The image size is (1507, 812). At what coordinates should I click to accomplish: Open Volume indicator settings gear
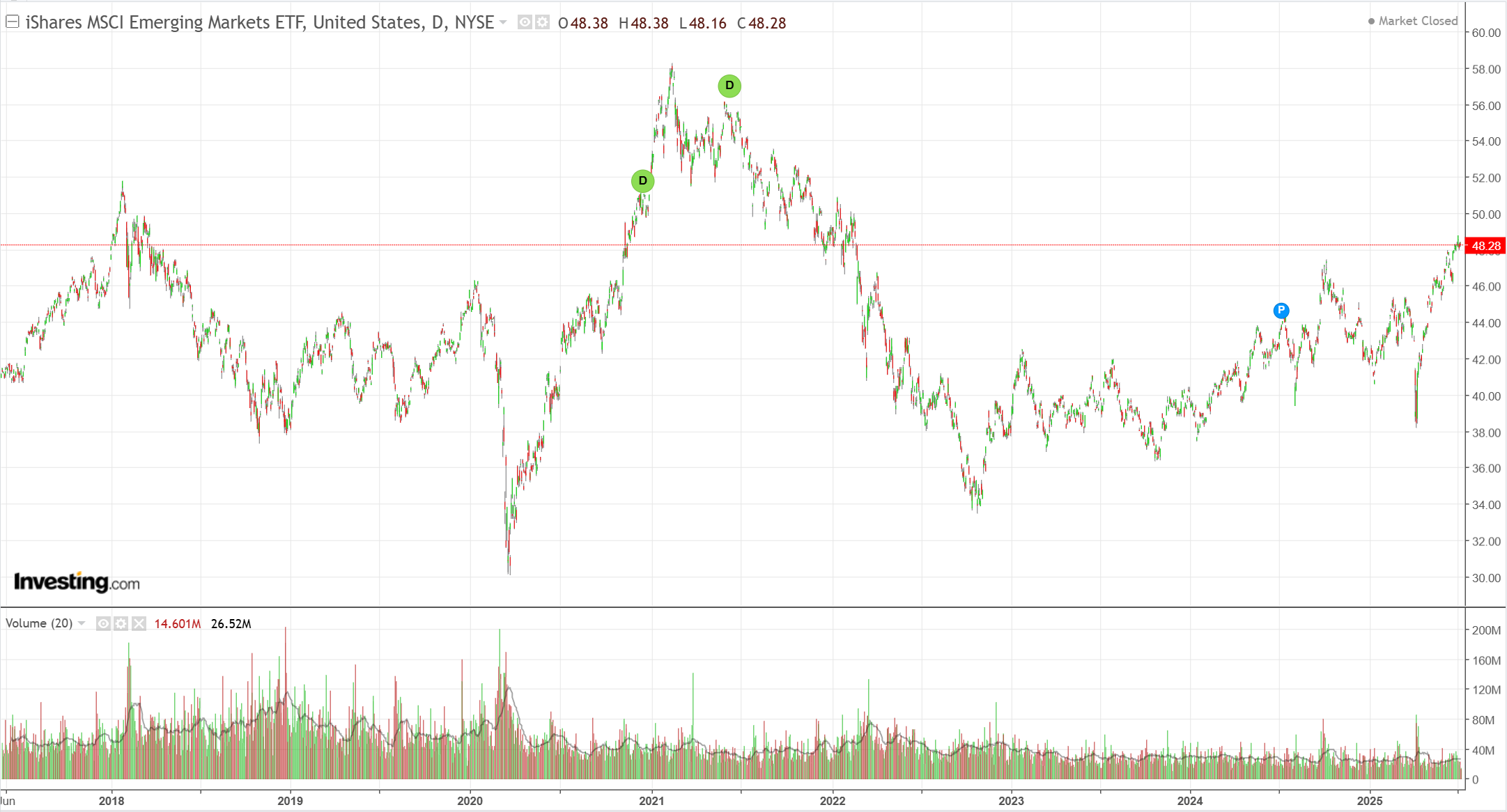pos(121,623)
